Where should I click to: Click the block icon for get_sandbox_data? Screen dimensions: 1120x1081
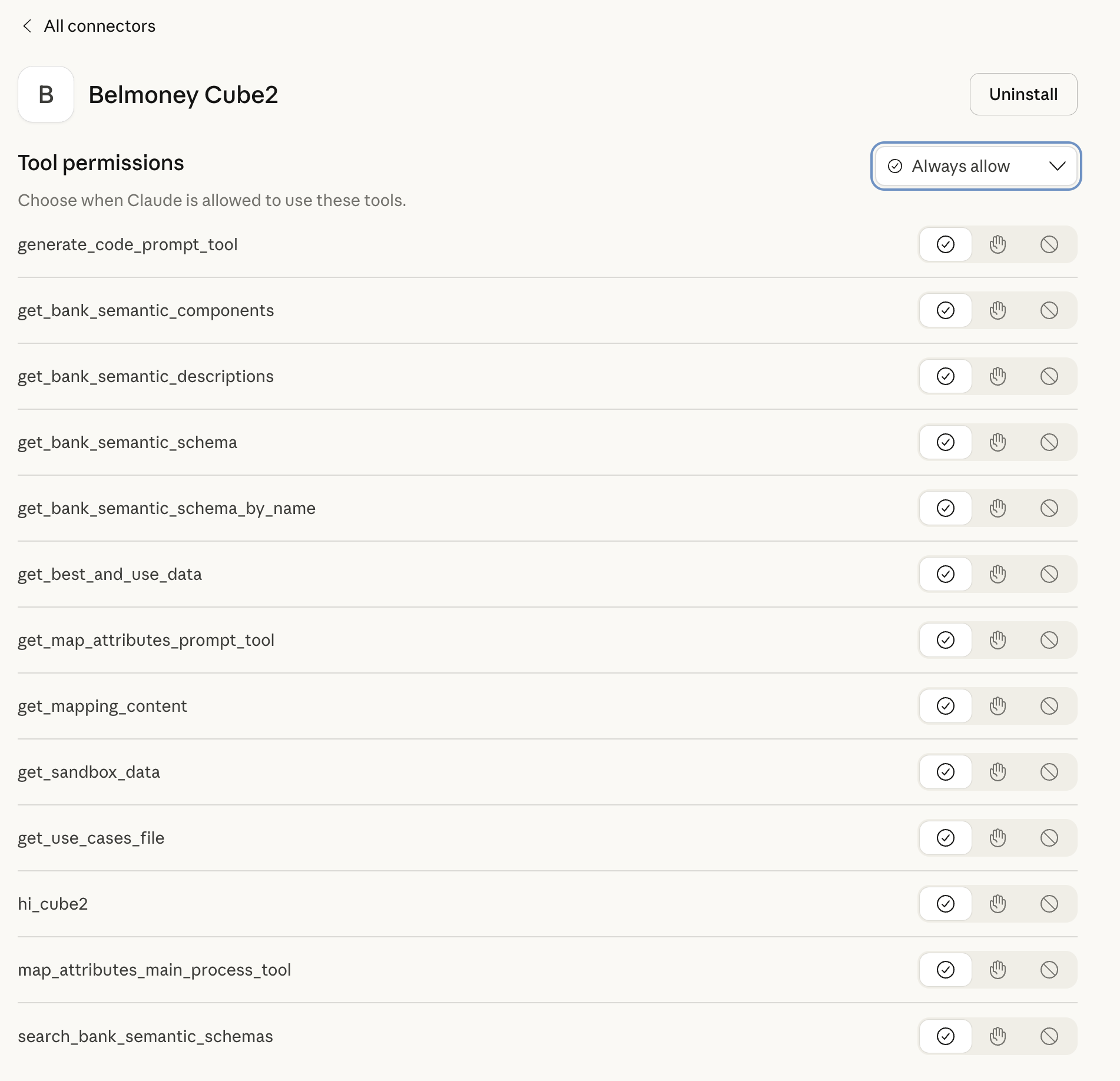coord(1051,771)
